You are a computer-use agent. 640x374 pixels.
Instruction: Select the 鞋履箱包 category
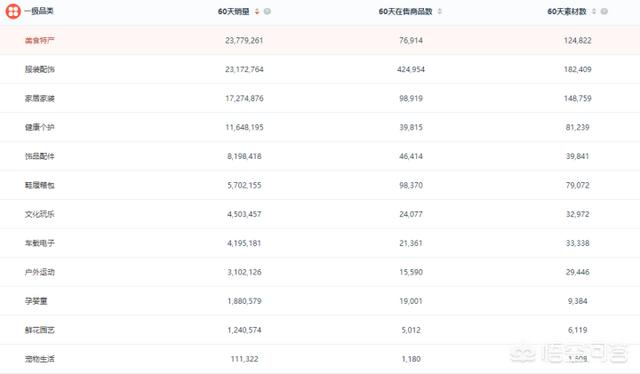(x=40, y=185)
